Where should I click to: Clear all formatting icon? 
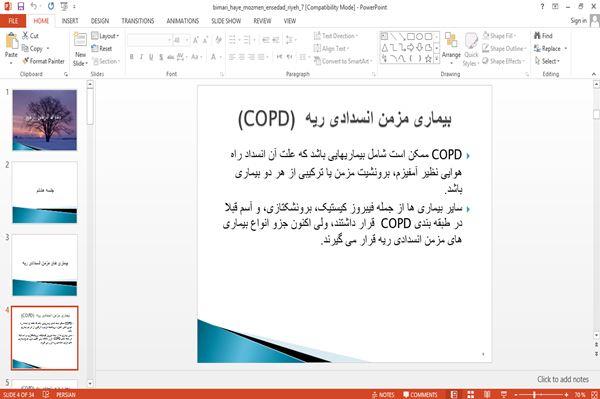218,40
